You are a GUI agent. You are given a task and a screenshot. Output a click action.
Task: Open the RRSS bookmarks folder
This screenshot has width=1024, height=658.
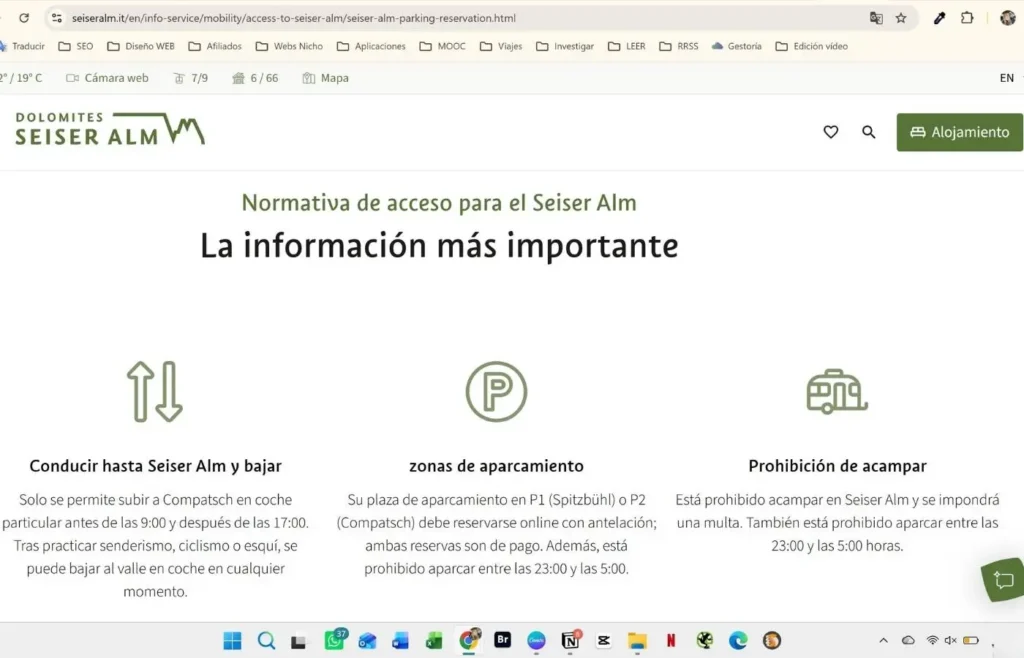point(679,46)
